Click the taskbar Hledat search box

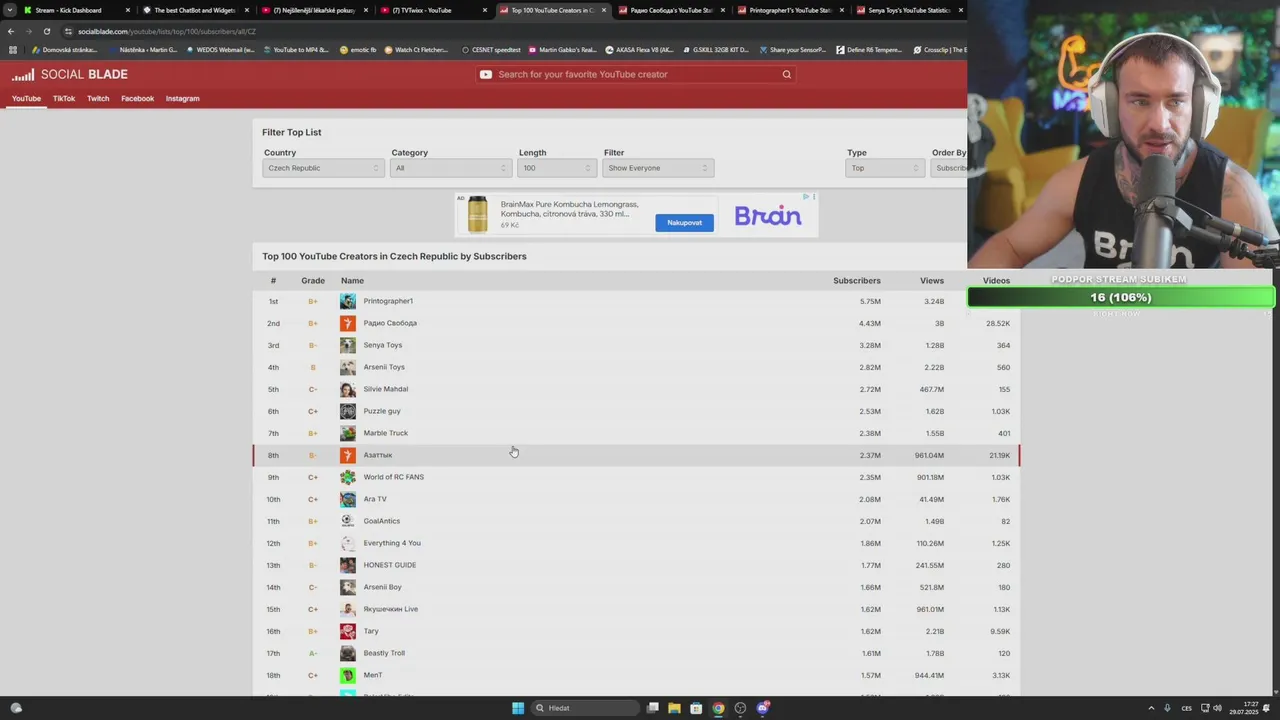[585, 708]
